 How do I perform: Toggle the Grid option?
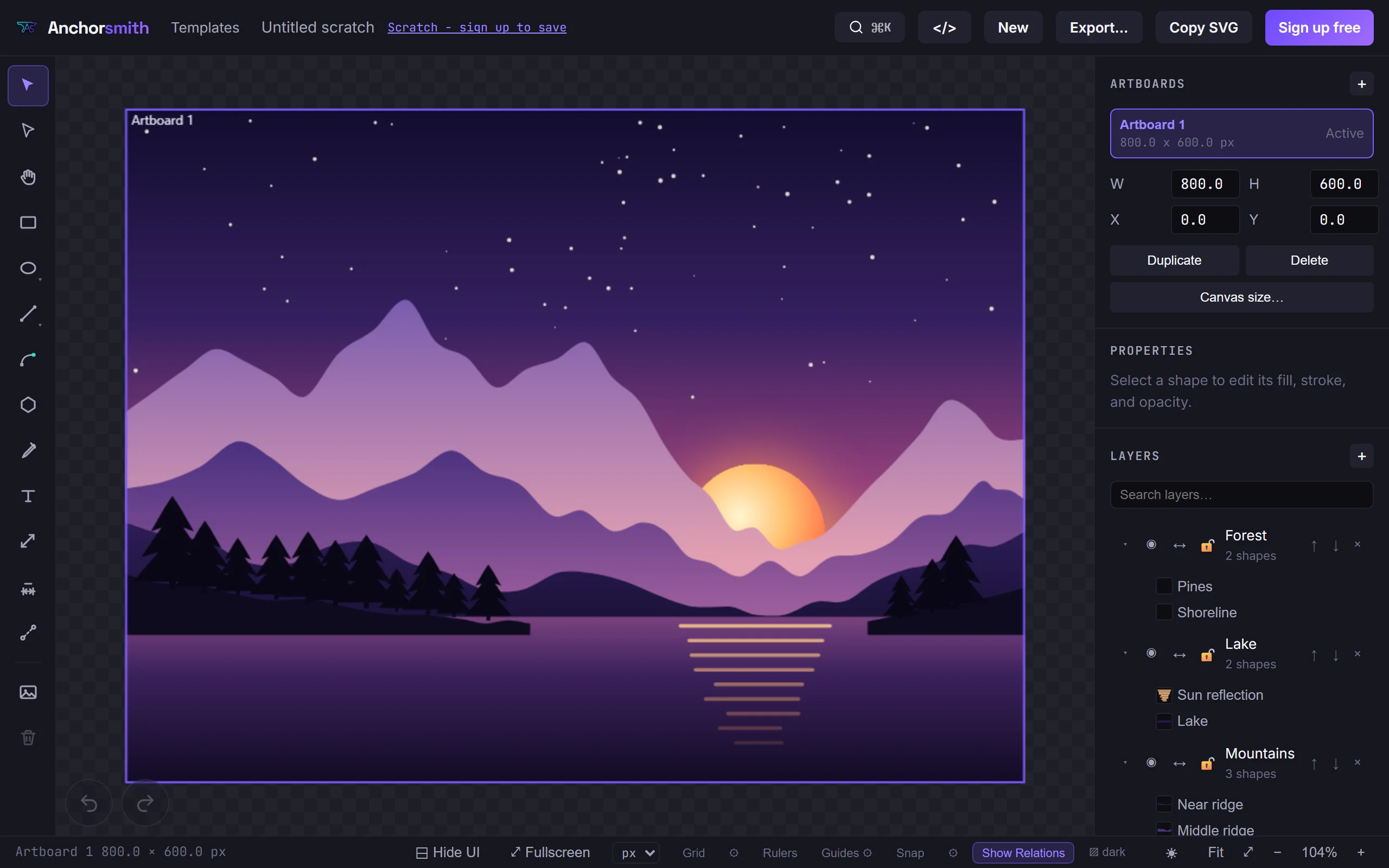tap(693, 853)
